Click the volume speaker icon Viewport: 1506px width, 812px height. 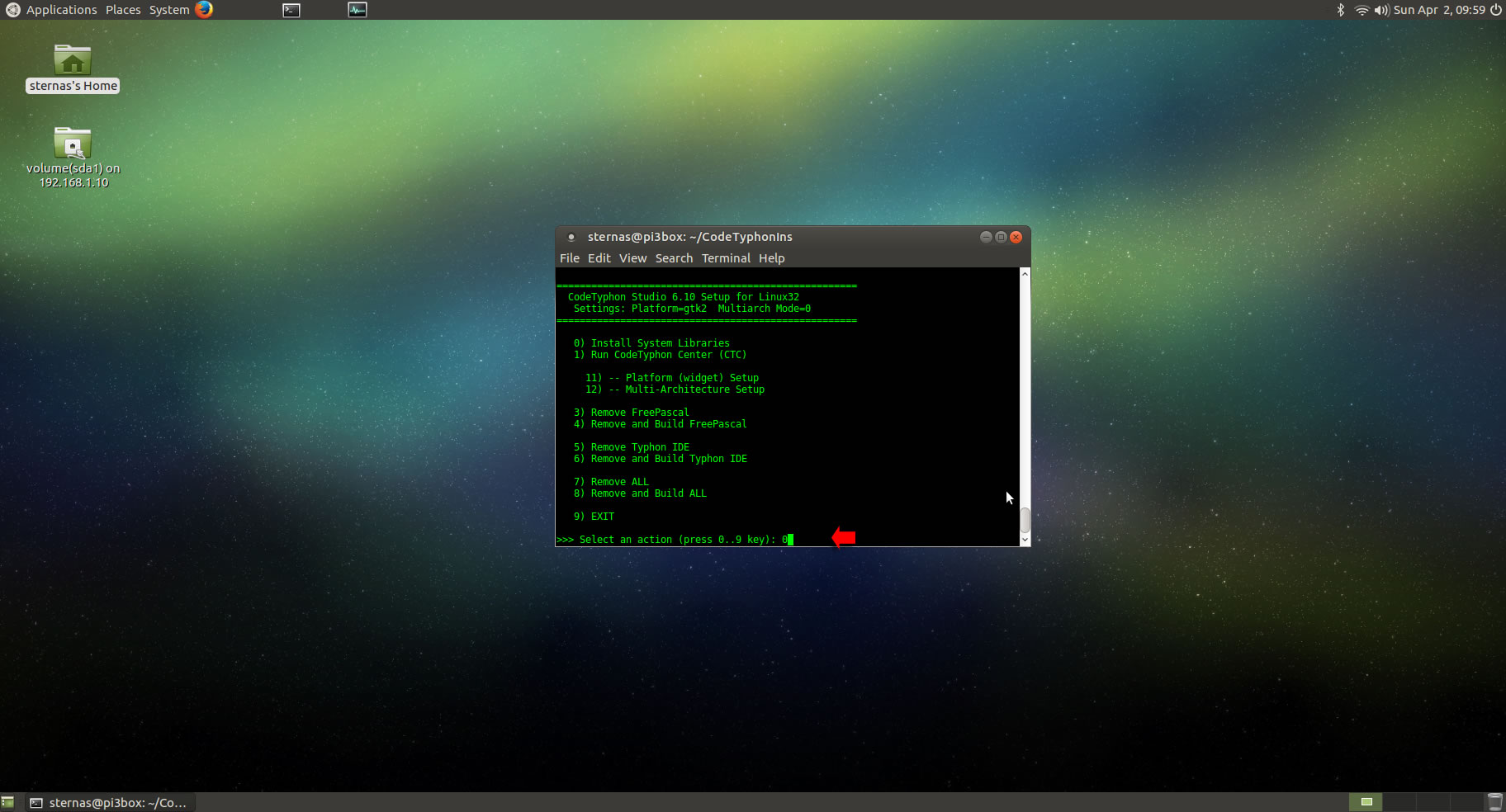1381,10
